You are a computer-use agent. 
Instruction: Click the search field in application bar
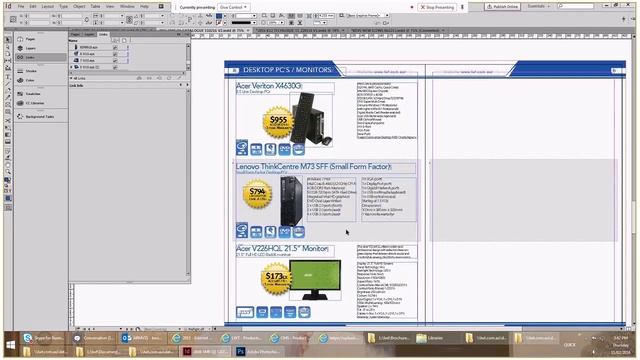pyautogui.click(x=576, y=6)
